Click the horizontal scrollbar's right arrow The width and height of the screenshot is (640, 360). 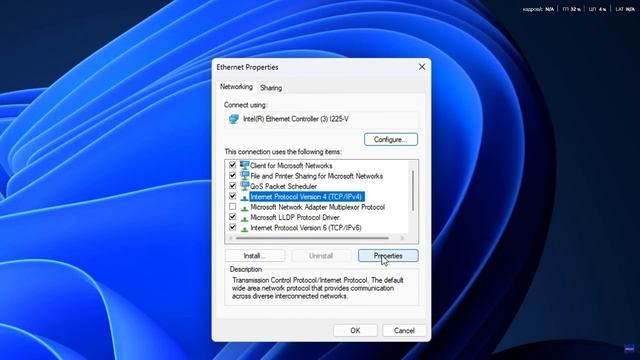[x=402, y=238]
